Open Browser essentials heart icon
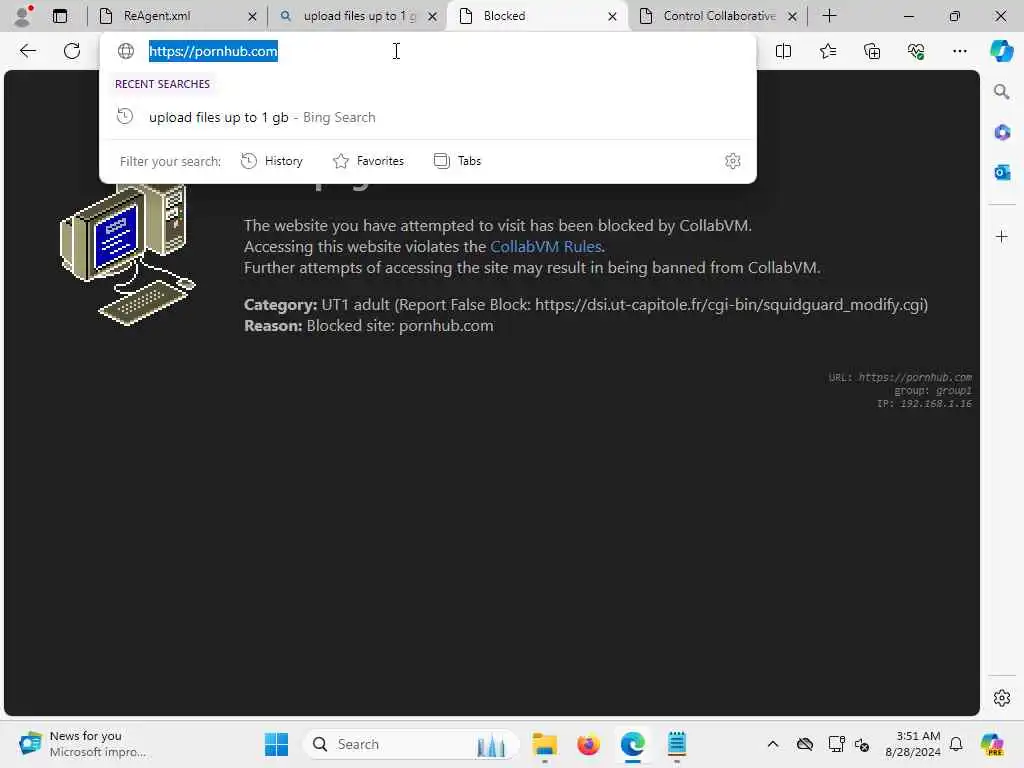 tap(916, 51)
